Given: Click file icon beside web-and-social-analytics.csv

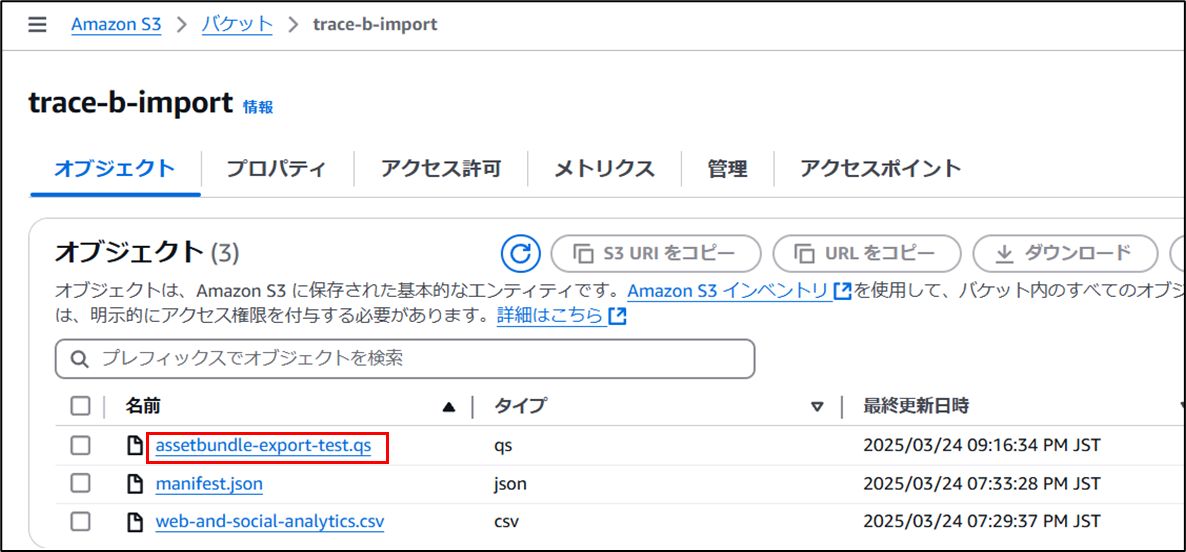Looking at the screenshot, I should pos(135,521).
